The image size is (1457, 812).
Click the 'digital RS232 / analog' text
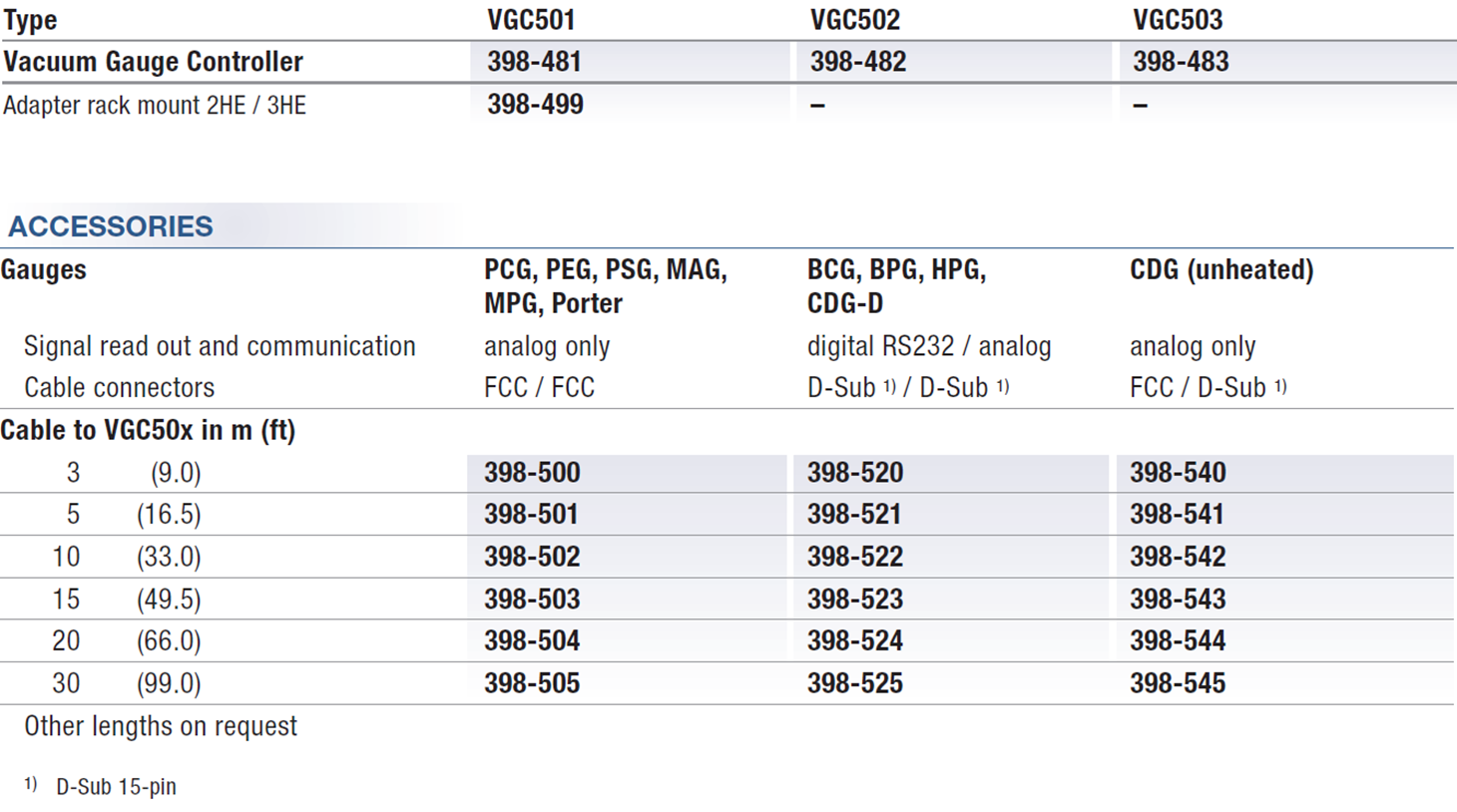click(x=929, y=347)
